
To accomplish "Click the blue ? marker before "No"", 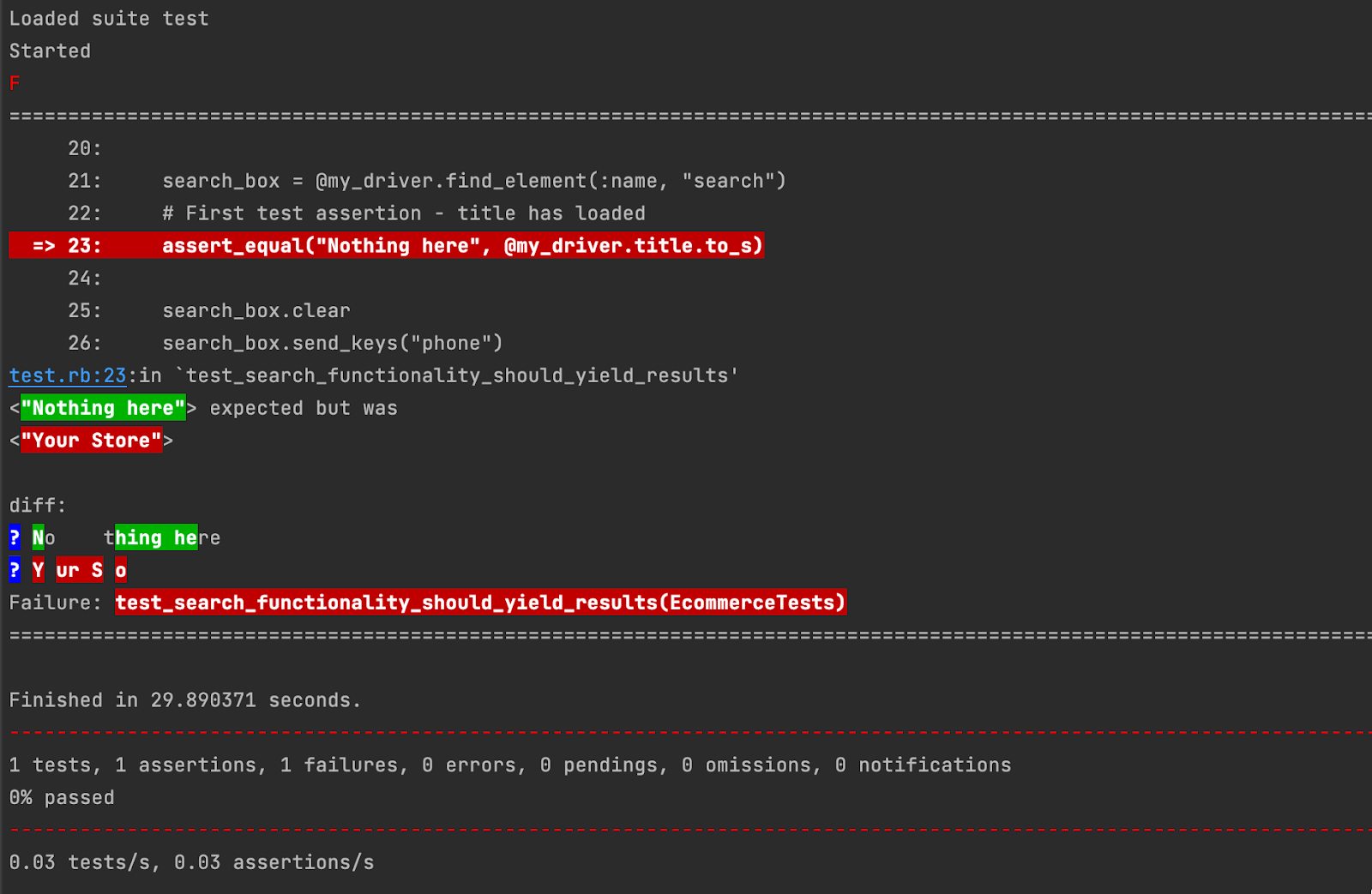I will point(15,537).
